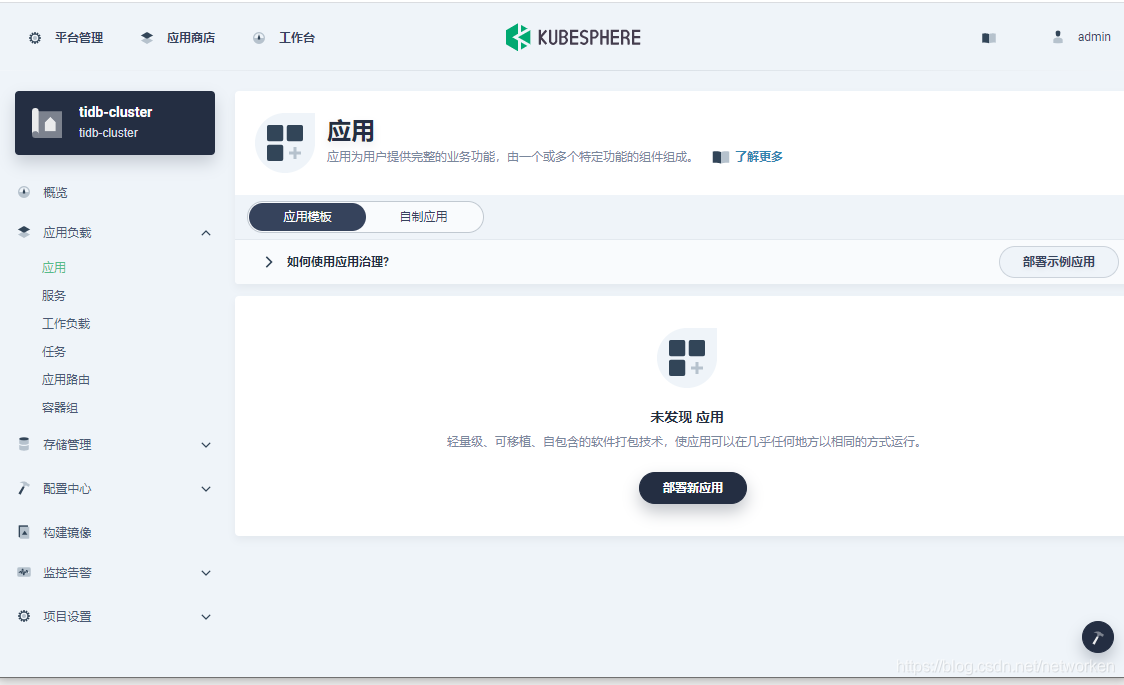Click the 部署示例应用 button
Viewport: 1124px width, 685px height.
pos(1058,261)
